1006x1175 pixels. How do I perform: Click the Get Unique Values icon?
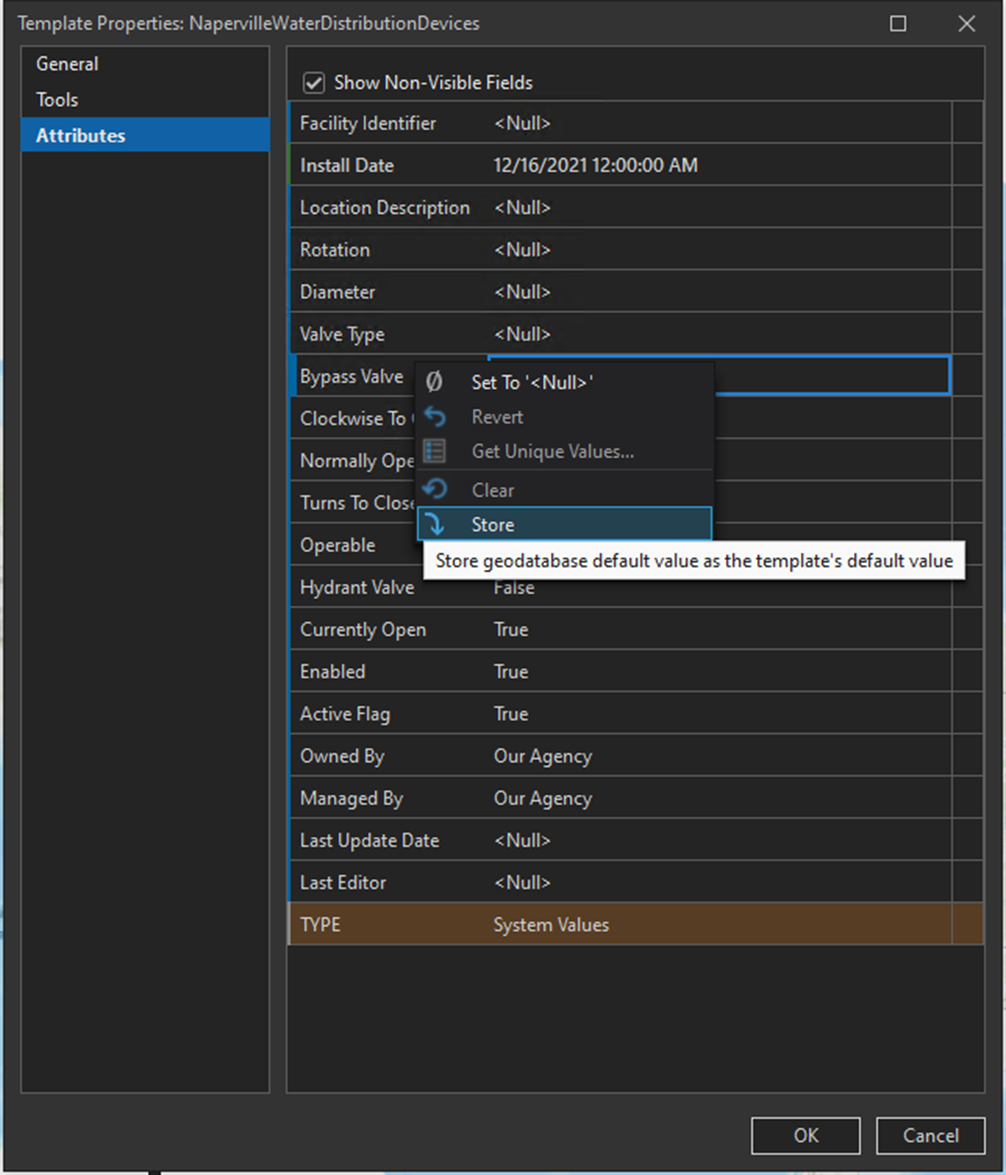click(x=434, y=451)
